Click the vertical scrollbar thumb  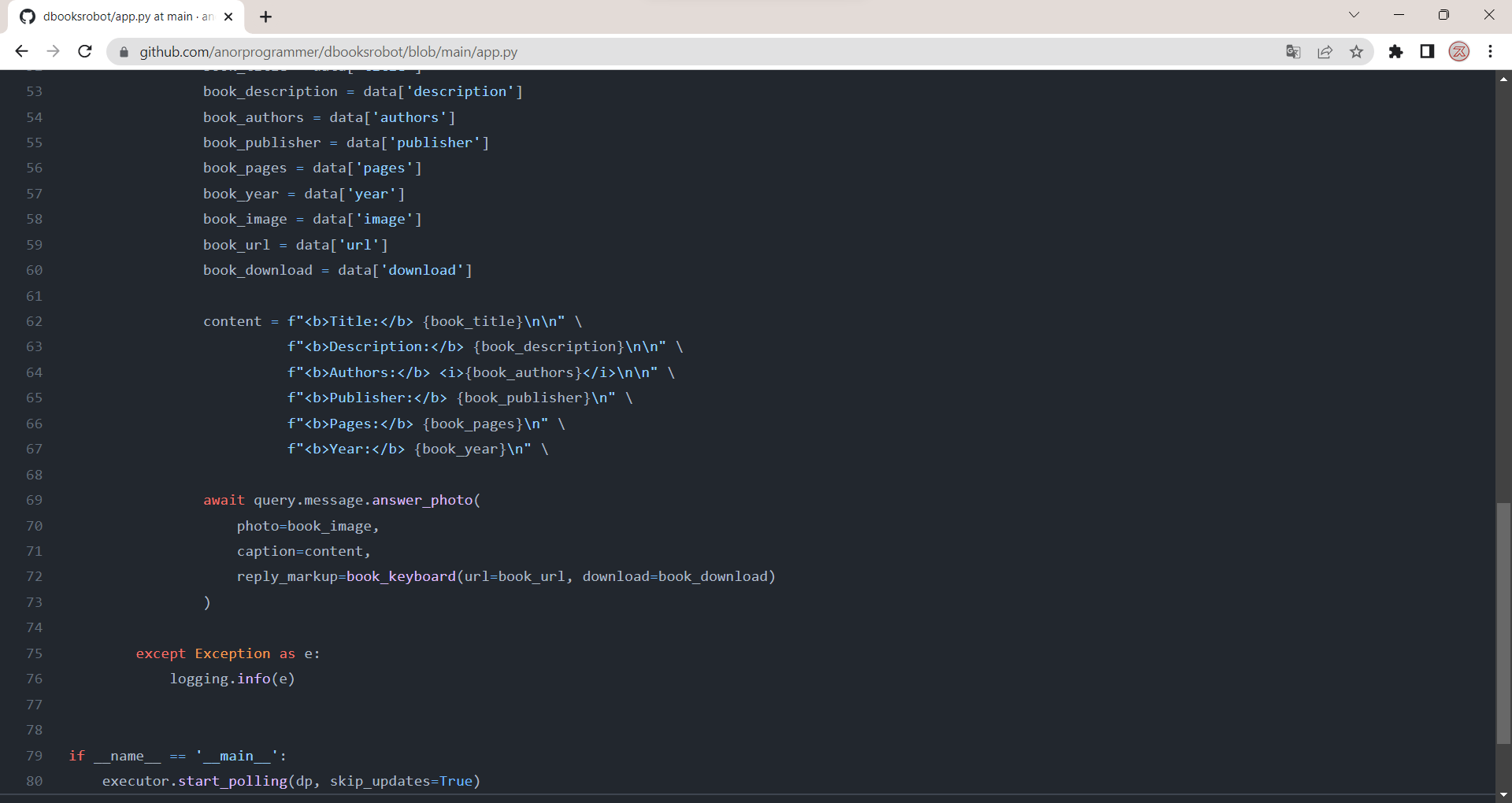[x=1503, y=623]
